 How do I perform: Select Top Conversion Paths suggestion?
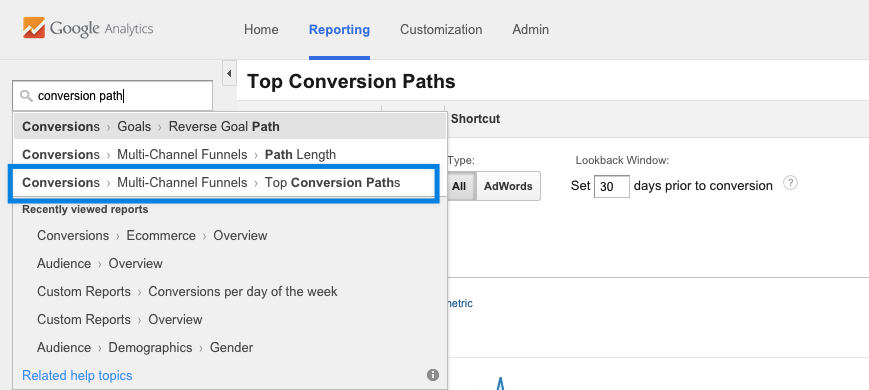pos(224,183)
